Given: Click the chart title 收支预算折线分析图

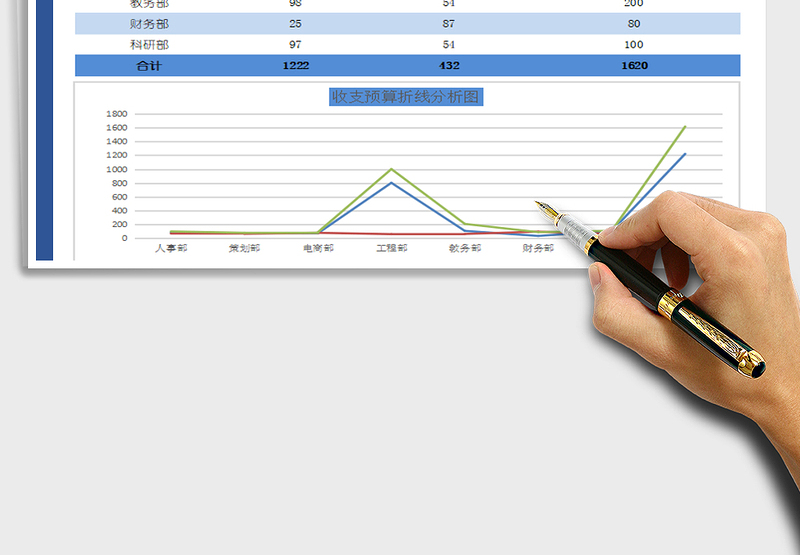Looking at the screenshot, I should 406,97.
